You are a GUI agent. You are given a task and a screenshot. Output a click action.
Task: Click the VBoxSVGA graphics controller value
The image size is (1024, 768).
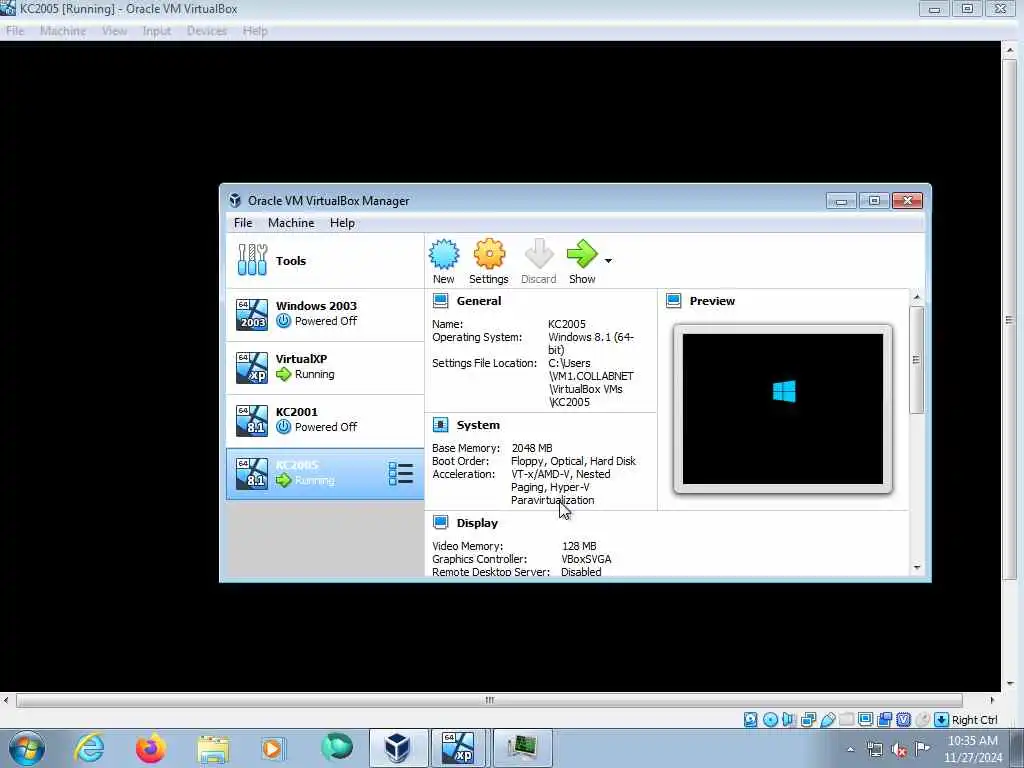coord(586,559)
